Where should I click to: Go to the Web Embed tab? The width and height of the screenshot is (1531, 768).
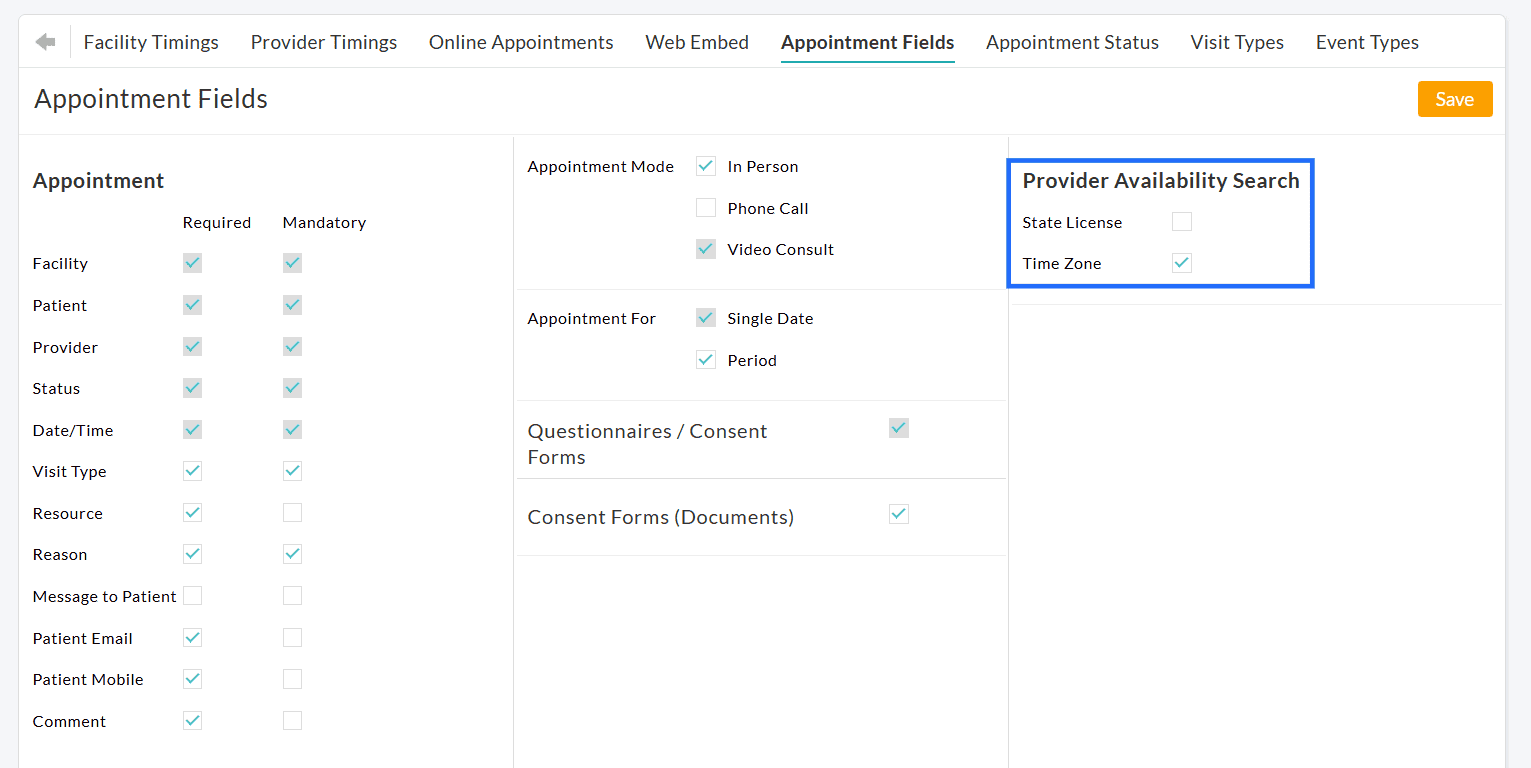pos(697,42)
